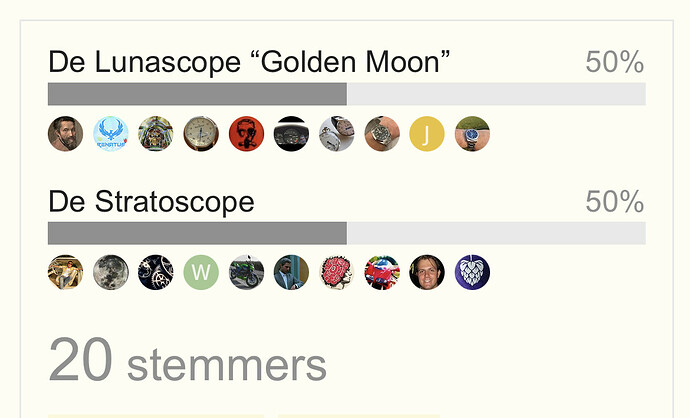Select the purple hop cone avatar
Screen dimensions: 690x418
point(472,272)
